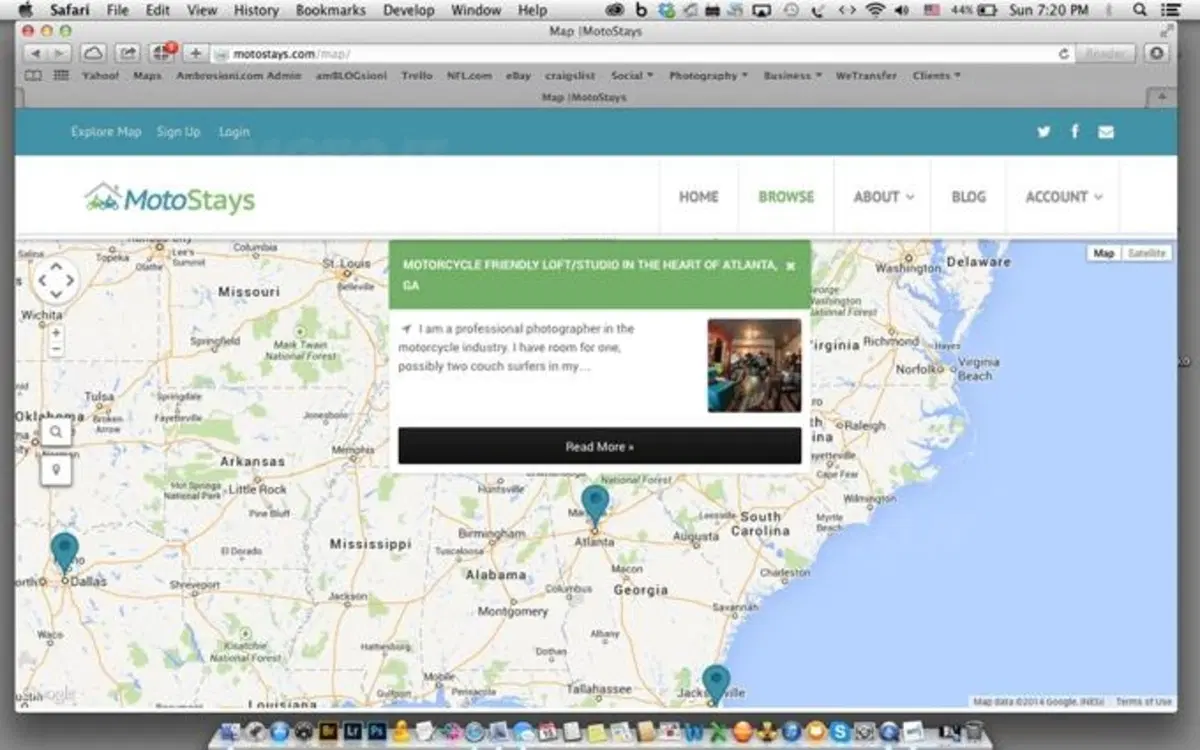Zoom out on the map

tap(56, 349)
